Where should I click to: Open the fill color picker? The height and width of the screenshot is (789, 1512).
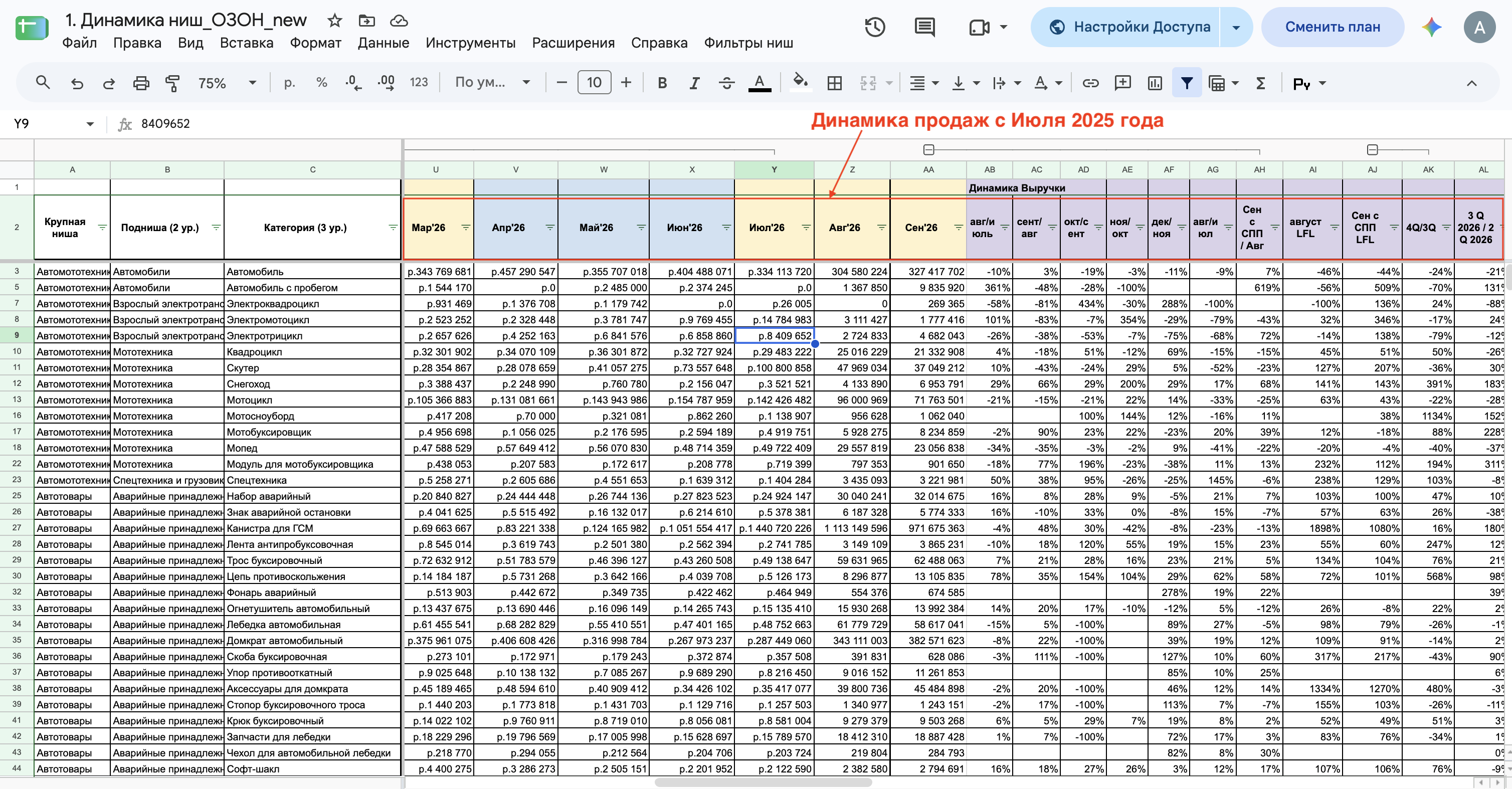point(801,83)
